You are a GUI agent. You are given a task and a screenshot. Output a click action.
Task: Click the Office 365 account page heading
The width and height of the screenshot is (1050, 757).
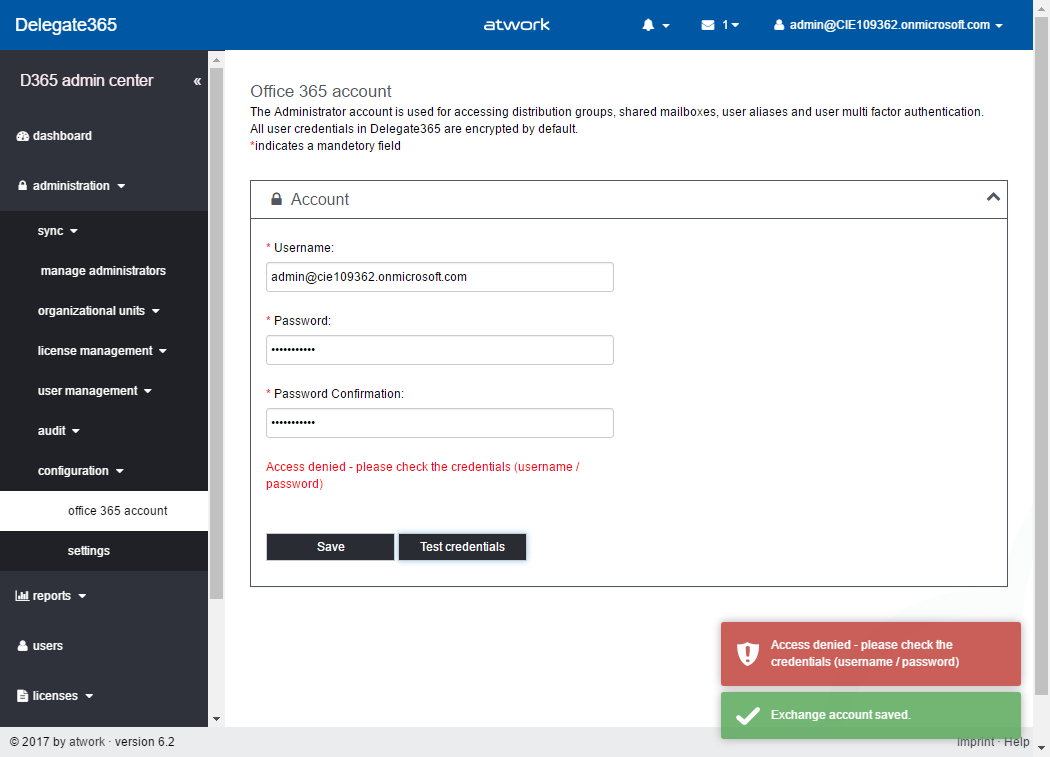(x=321, y=91)
